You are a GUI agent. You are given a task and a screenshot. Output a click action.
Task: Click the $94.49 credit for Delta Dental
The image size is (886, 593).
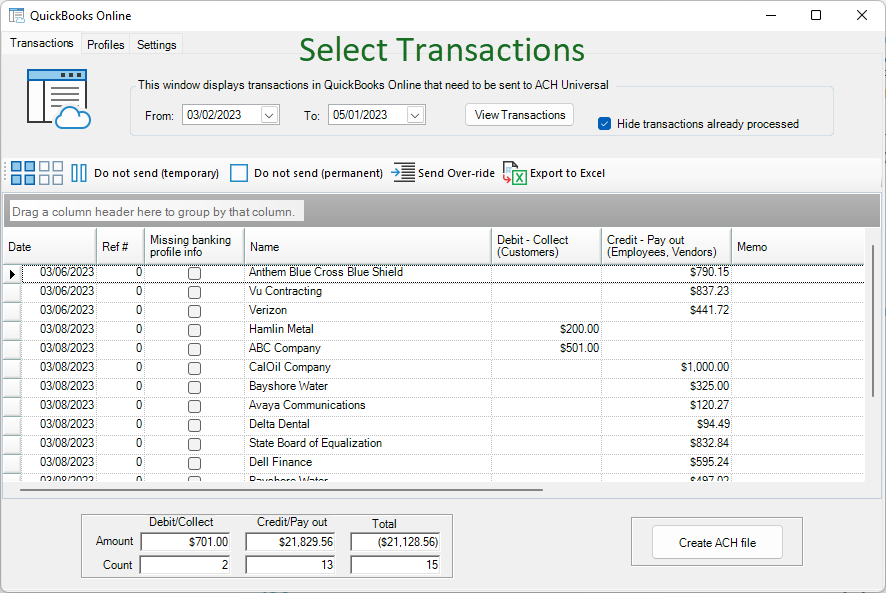pos(666,424)
